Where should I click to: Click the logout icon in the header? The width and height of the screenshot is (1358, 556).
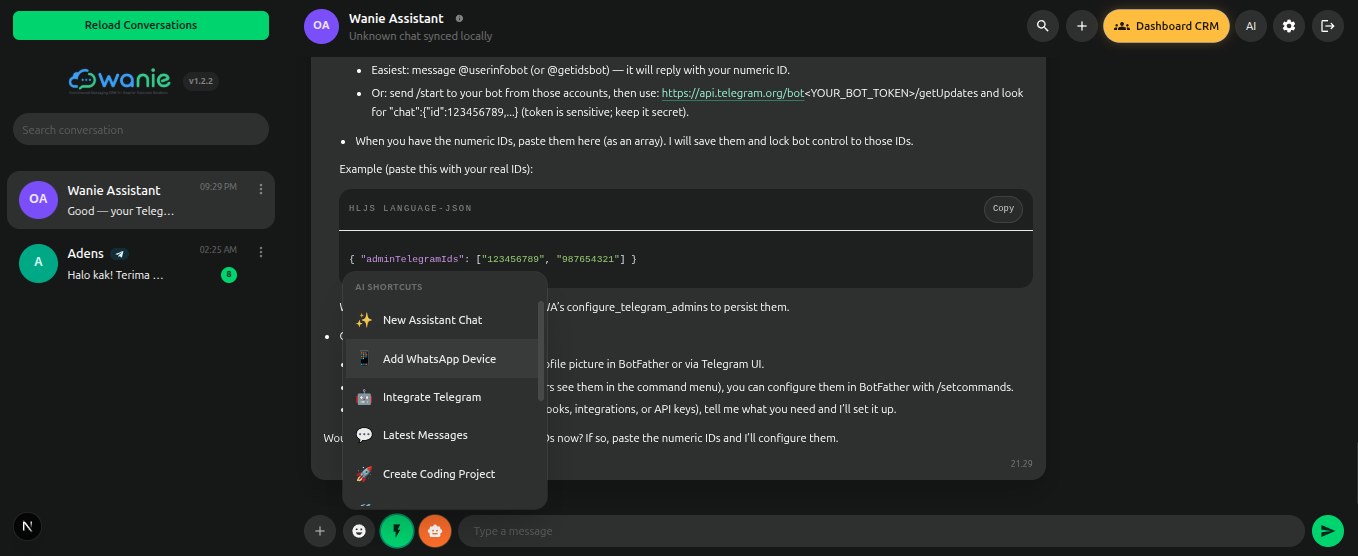(x=1327, y=26)
